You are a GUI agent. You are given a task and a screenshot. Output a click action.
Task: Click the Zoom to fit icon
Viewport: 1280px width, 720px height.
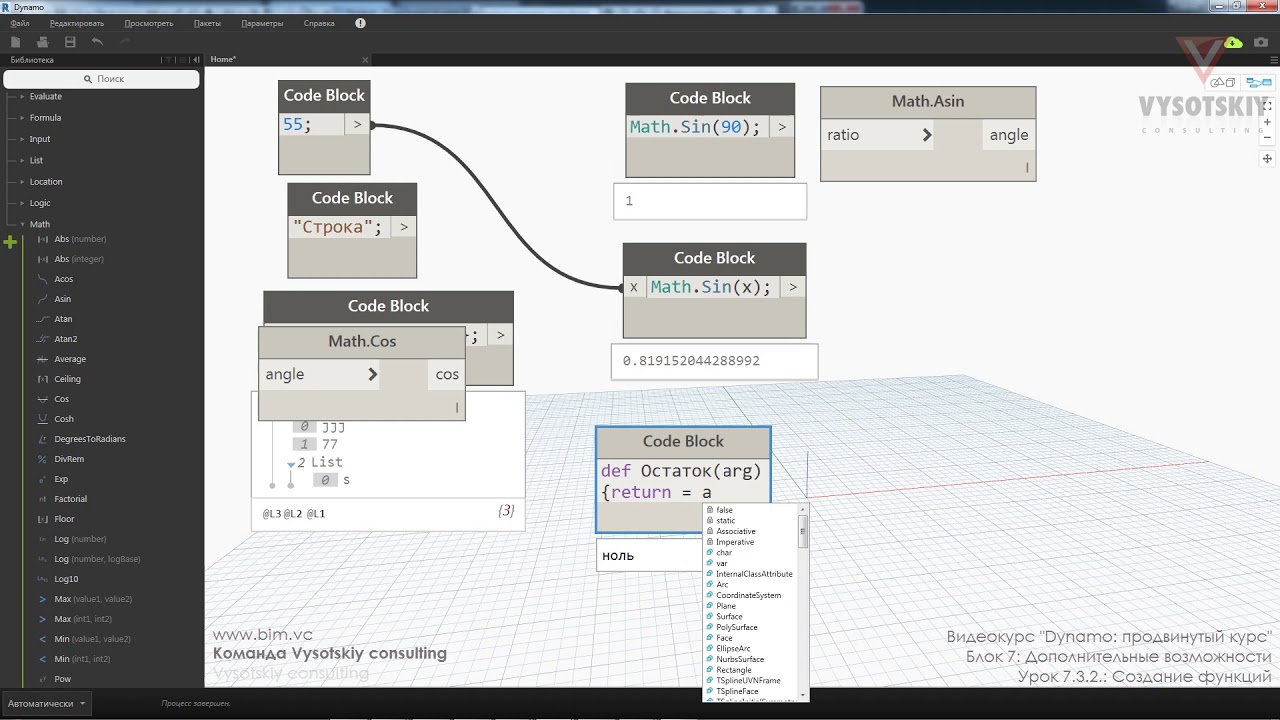coord(1267,105)
